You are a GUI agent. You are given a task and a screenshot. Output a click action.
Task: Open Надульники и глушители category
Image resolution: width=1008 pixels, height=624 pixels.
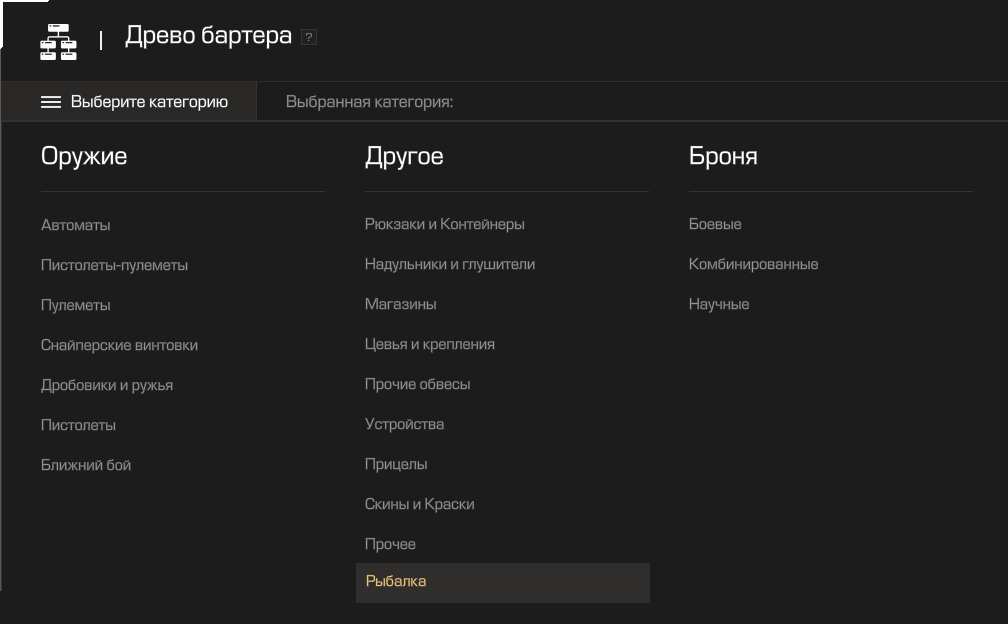pyautogui.click(x=450, y=264)
